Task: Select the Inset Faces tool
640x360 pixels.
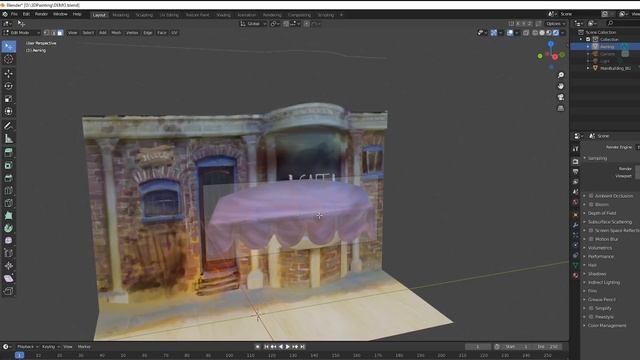Action: [x=9, y=165]
